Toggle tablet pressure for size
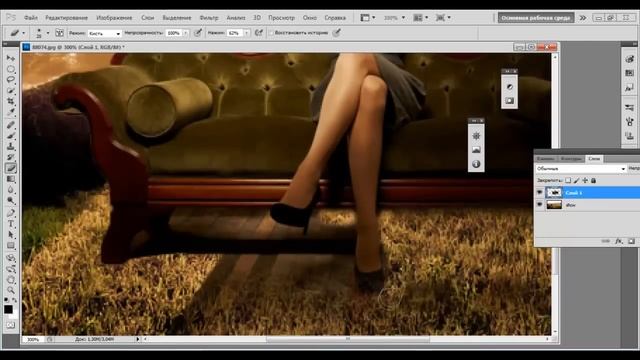 tap(336, 33)
